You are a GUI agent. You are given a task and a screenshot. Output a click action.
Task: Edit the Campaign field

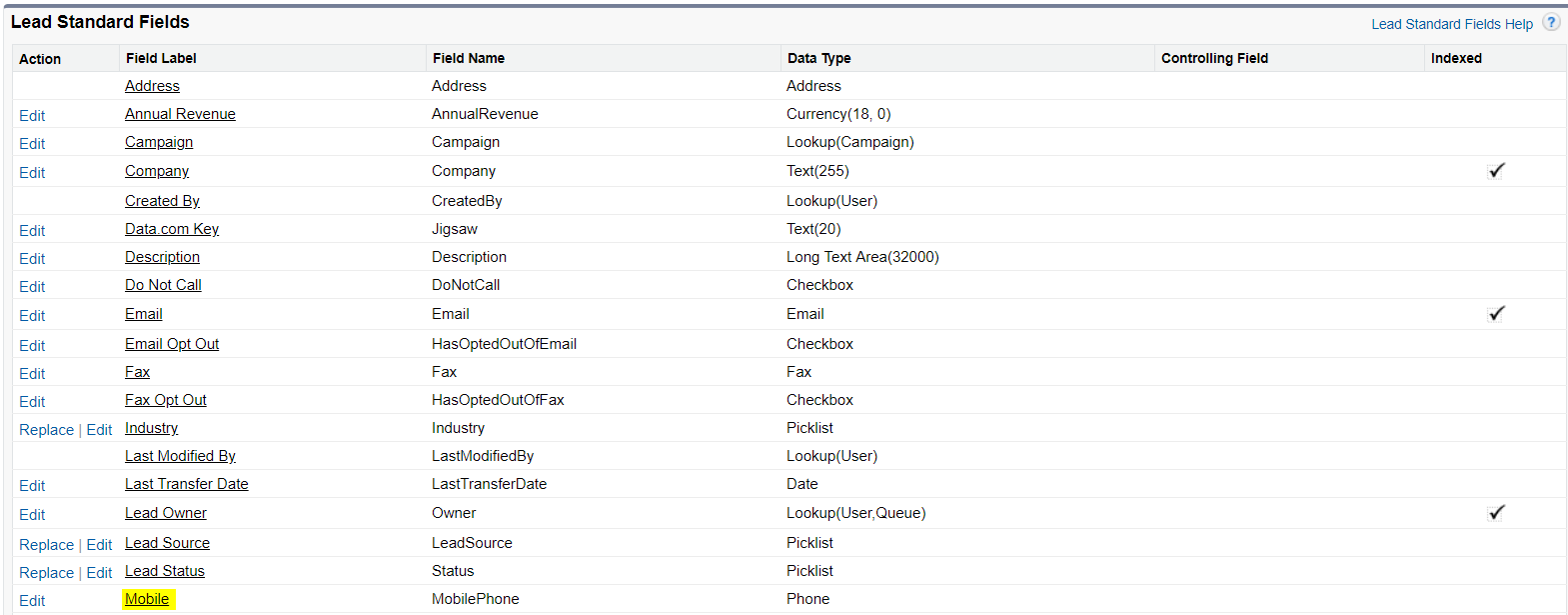click(x=32, y=144)
